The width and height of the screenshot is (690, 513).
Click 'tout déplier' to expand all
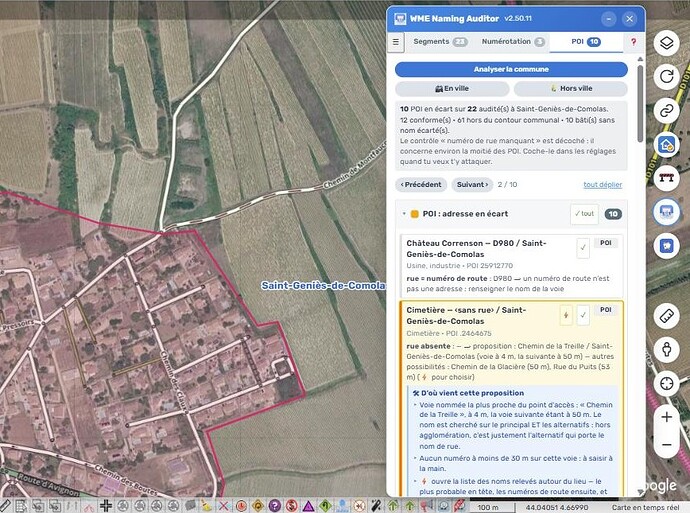602,185
